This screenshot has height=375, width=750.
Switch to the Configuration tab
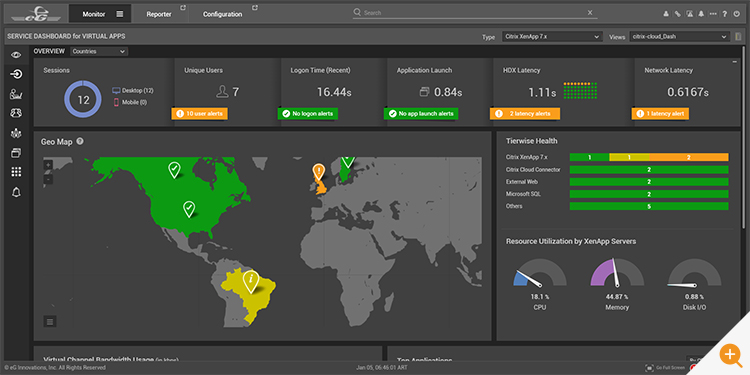coord(222,14)
